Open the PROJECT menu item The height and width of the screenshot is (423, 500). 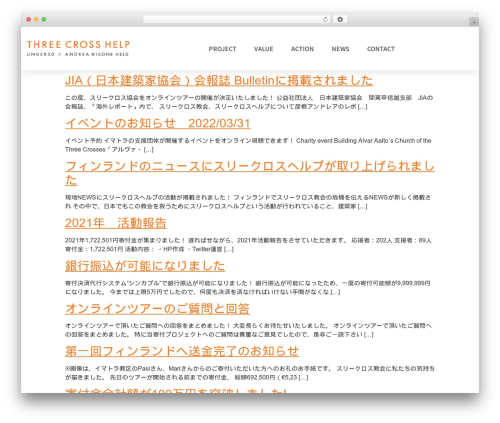[222, 49]
